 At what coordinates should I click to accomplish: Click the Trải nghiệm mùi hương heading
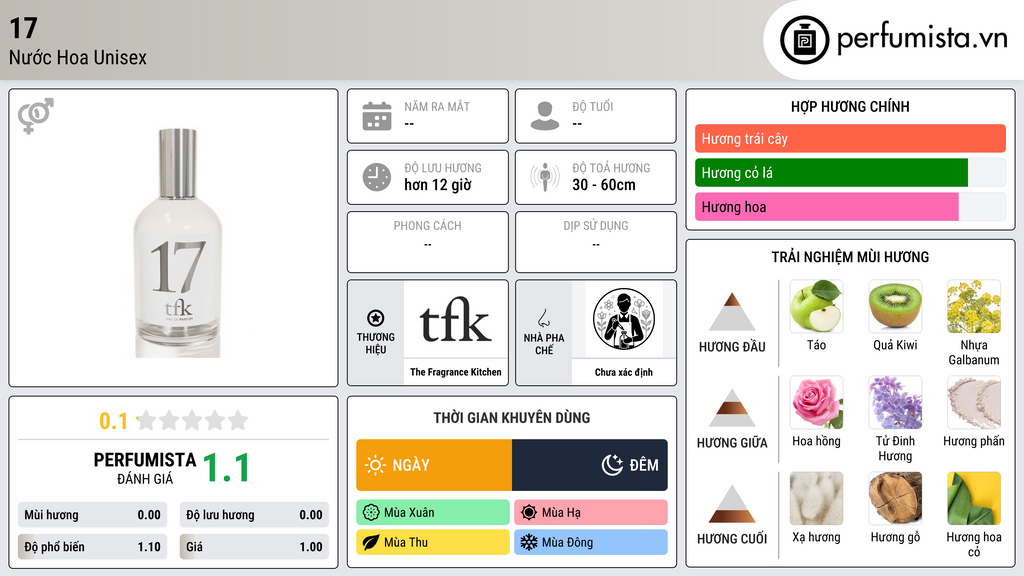click(850, 257)
